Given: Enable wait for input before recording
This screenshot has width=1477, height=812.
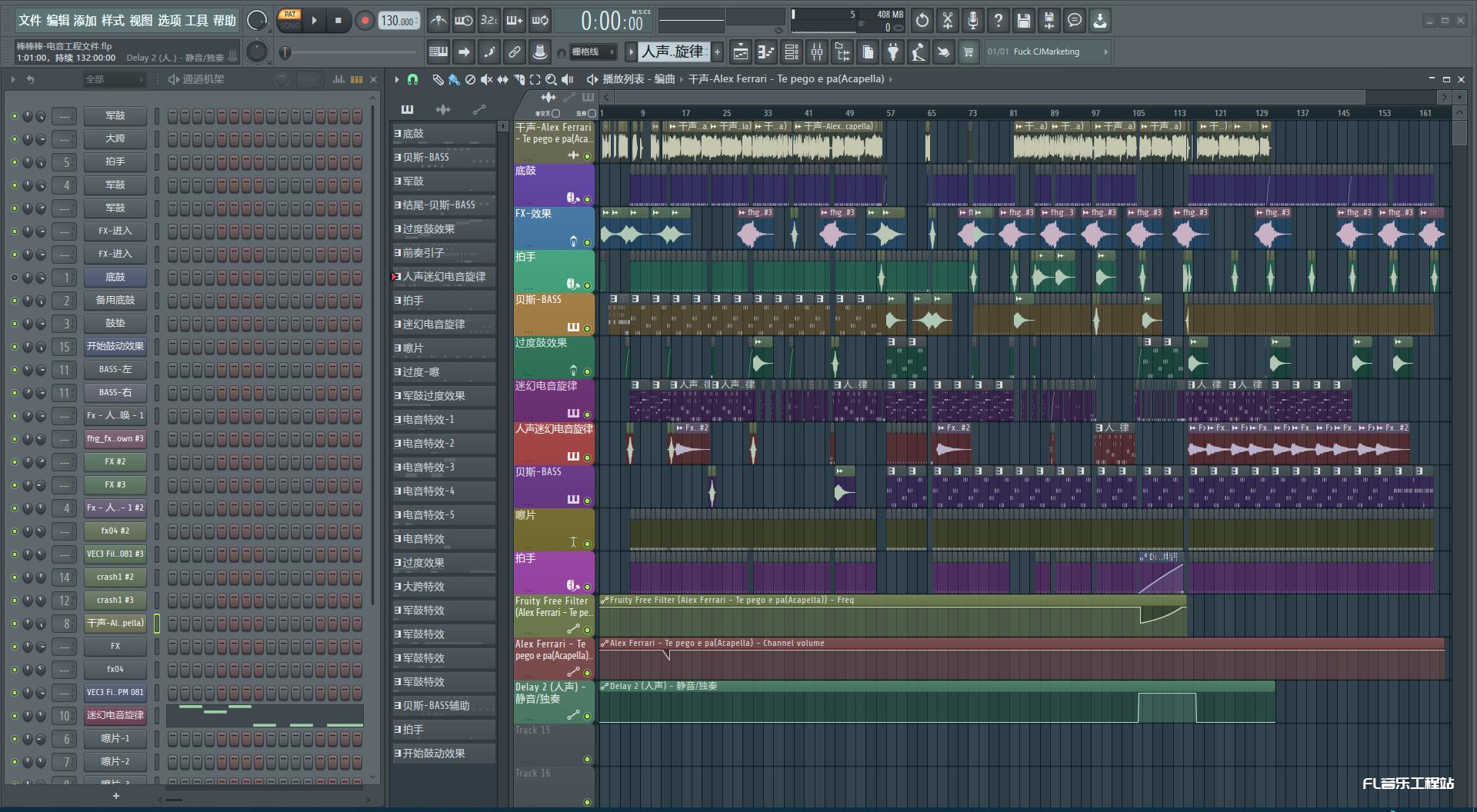Looking at the screenshot, I should coord(463,21).
